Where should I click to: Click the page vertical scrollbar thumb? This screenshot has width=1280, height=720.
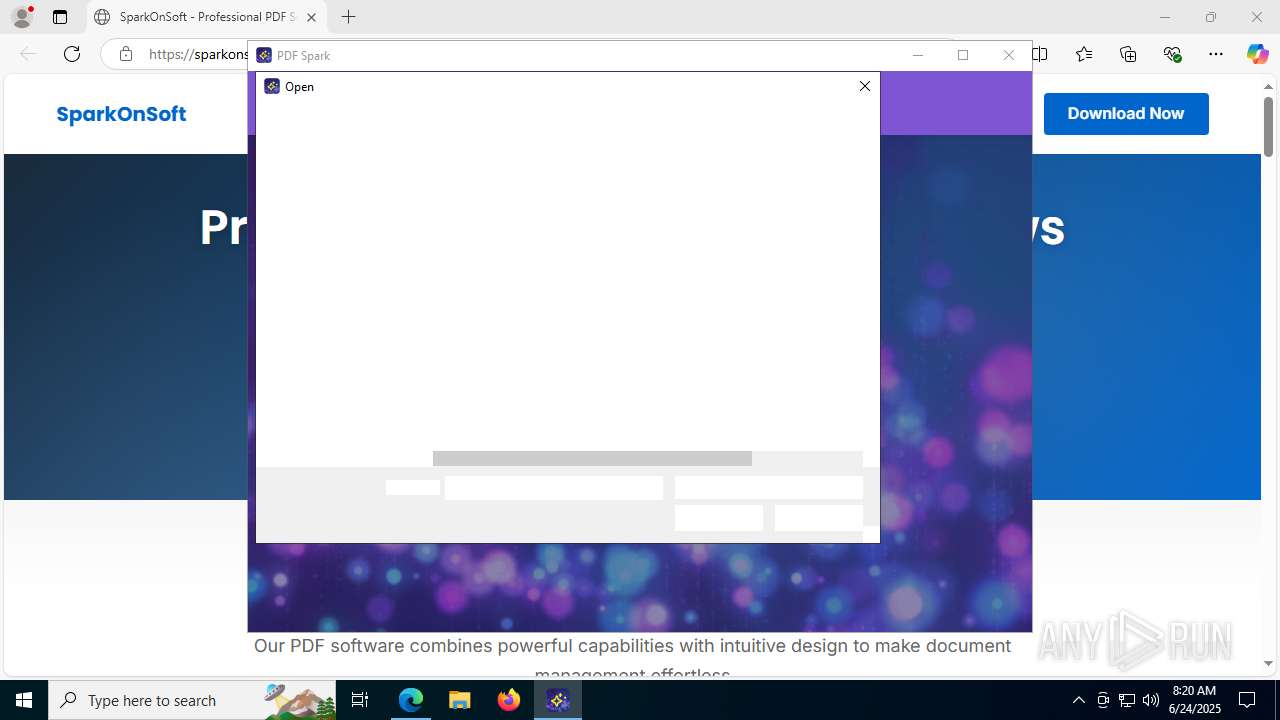1268,127
